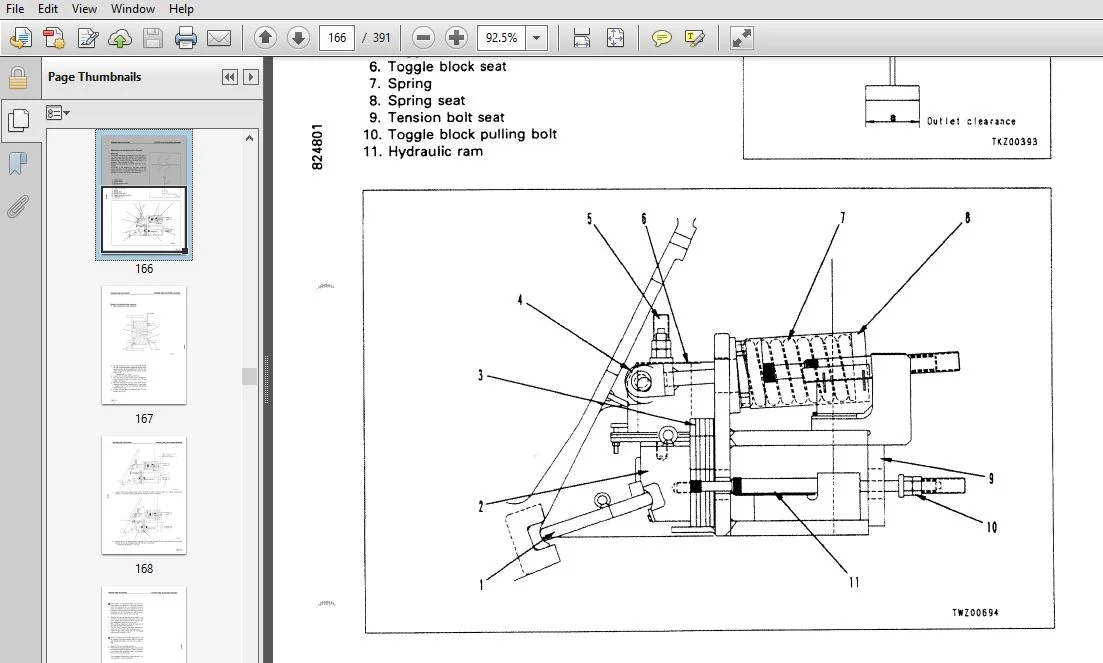Click the Fit Page icon
This screenshot has height=663, width=1103.
point(616,37)
